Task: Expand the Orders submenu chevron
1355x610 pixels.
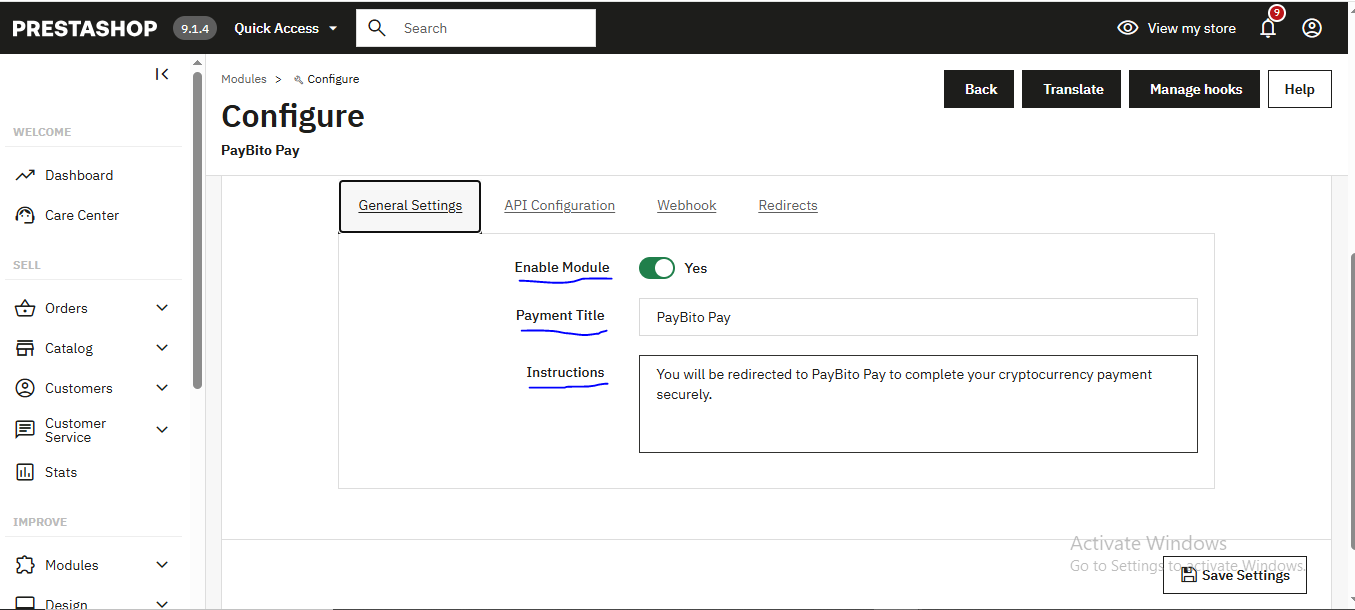Action: click(163, 308)
